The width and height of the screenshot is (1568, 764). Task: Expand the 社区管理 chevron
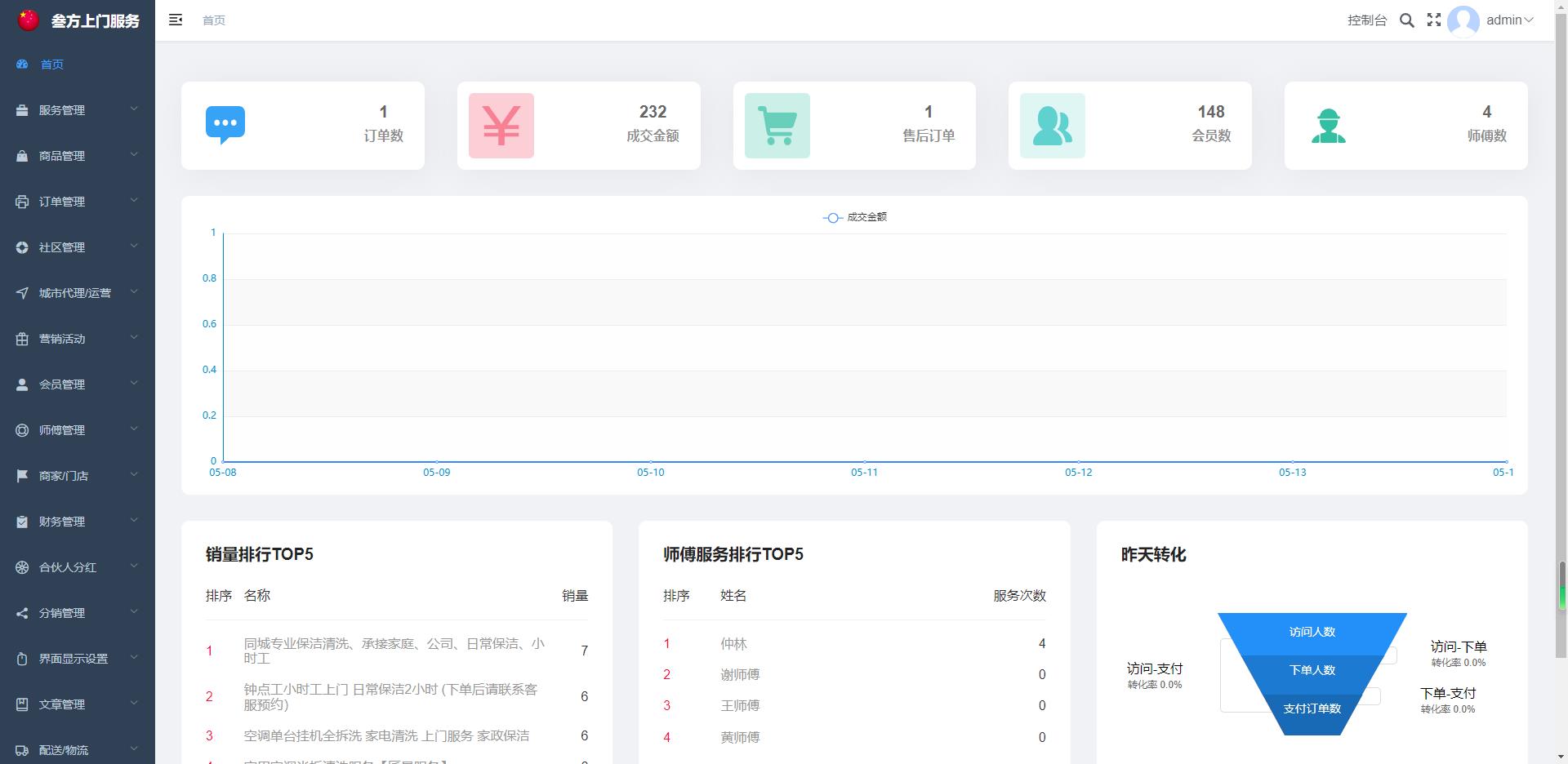pyautogui.click(x=134, y=247)
